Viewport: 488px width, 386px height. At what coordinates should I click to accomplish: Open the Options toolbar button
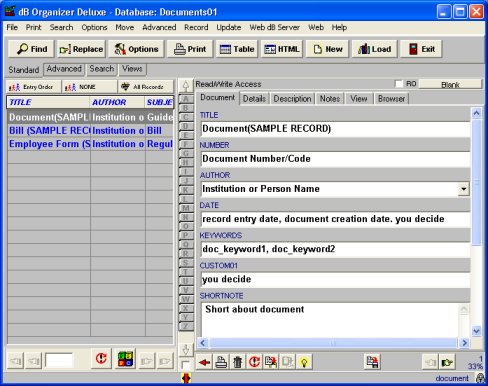[x=136, y=49]
